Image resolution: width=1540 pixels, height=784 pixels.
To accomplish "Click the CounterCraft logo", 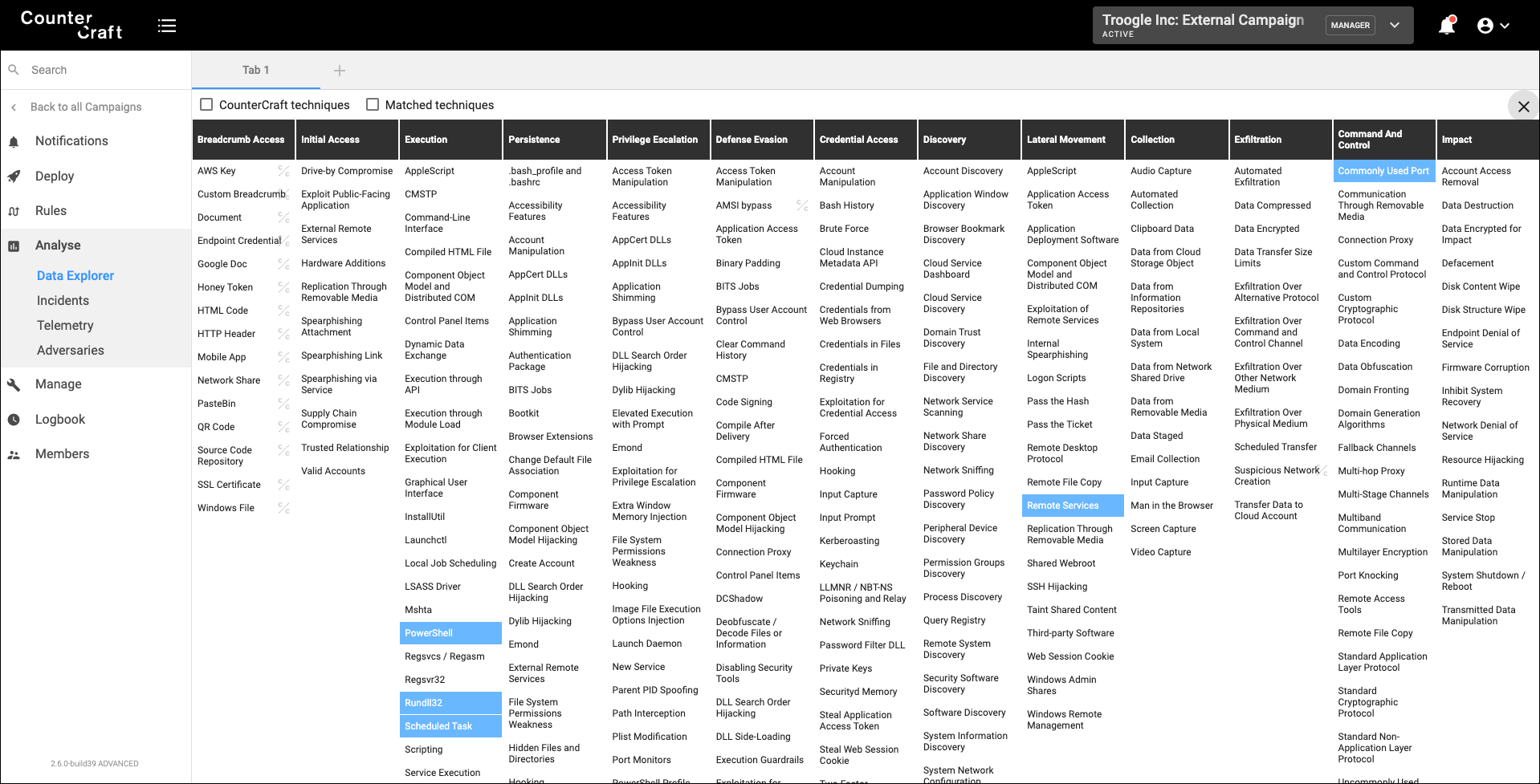I will (71, 25).
